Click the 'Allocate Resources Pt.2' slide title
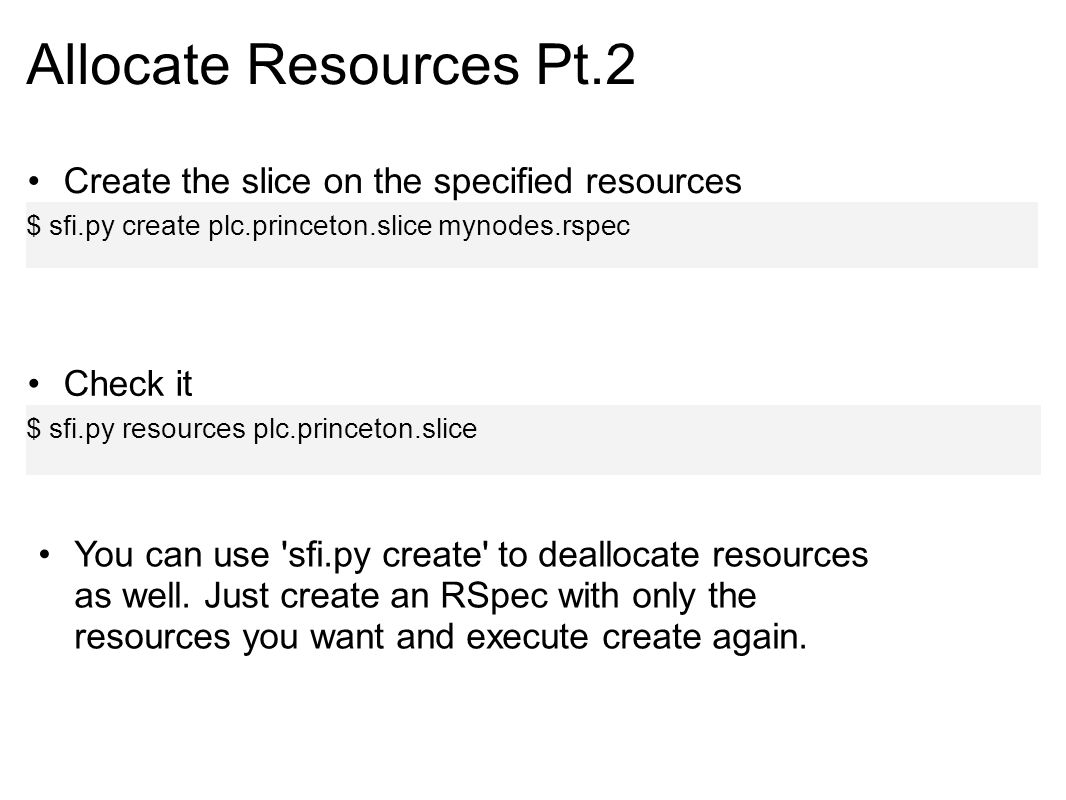Viewport: 1066px width, 800px height. tap(331, 65)
